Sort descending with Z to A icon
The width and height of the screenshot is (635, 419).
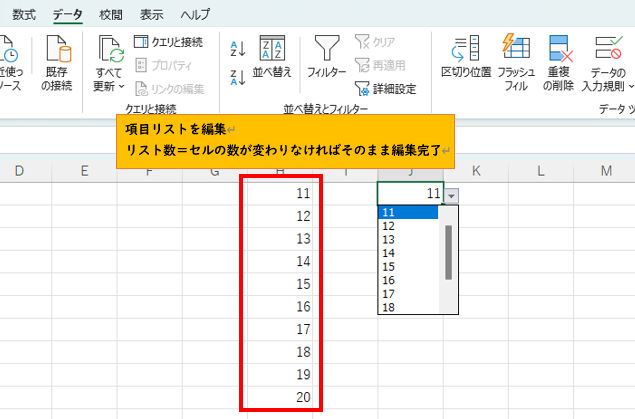coord(238,77)
